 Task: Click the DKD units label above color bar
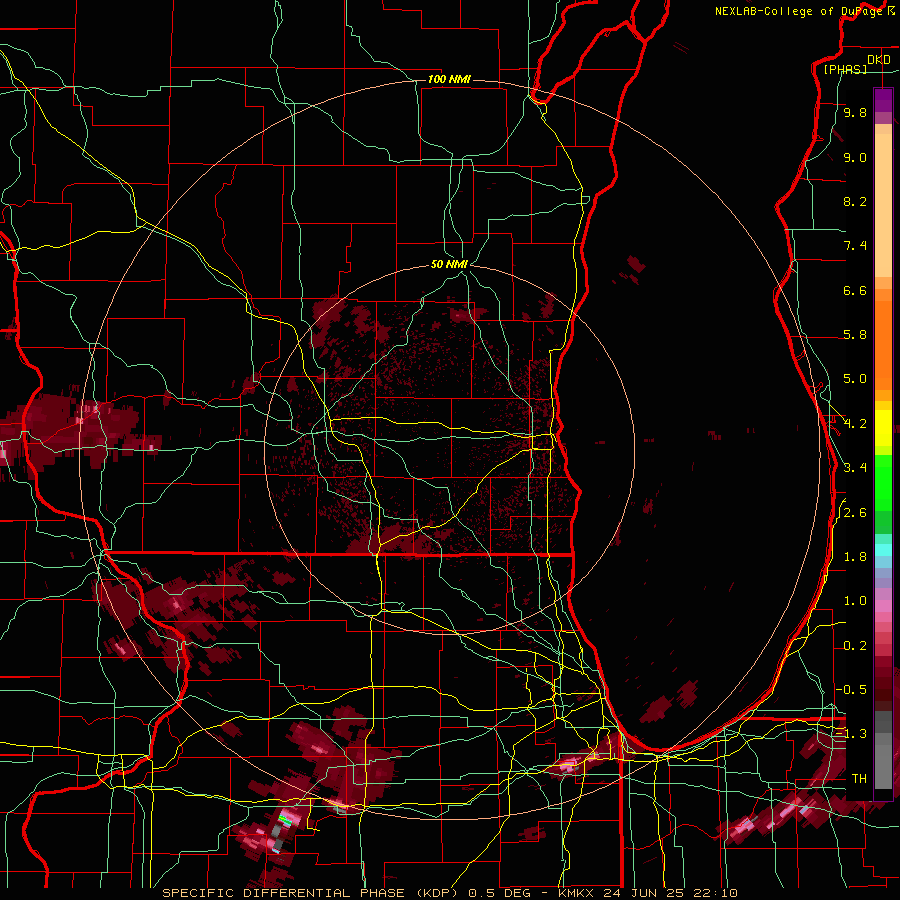click(x=879, y=60)
